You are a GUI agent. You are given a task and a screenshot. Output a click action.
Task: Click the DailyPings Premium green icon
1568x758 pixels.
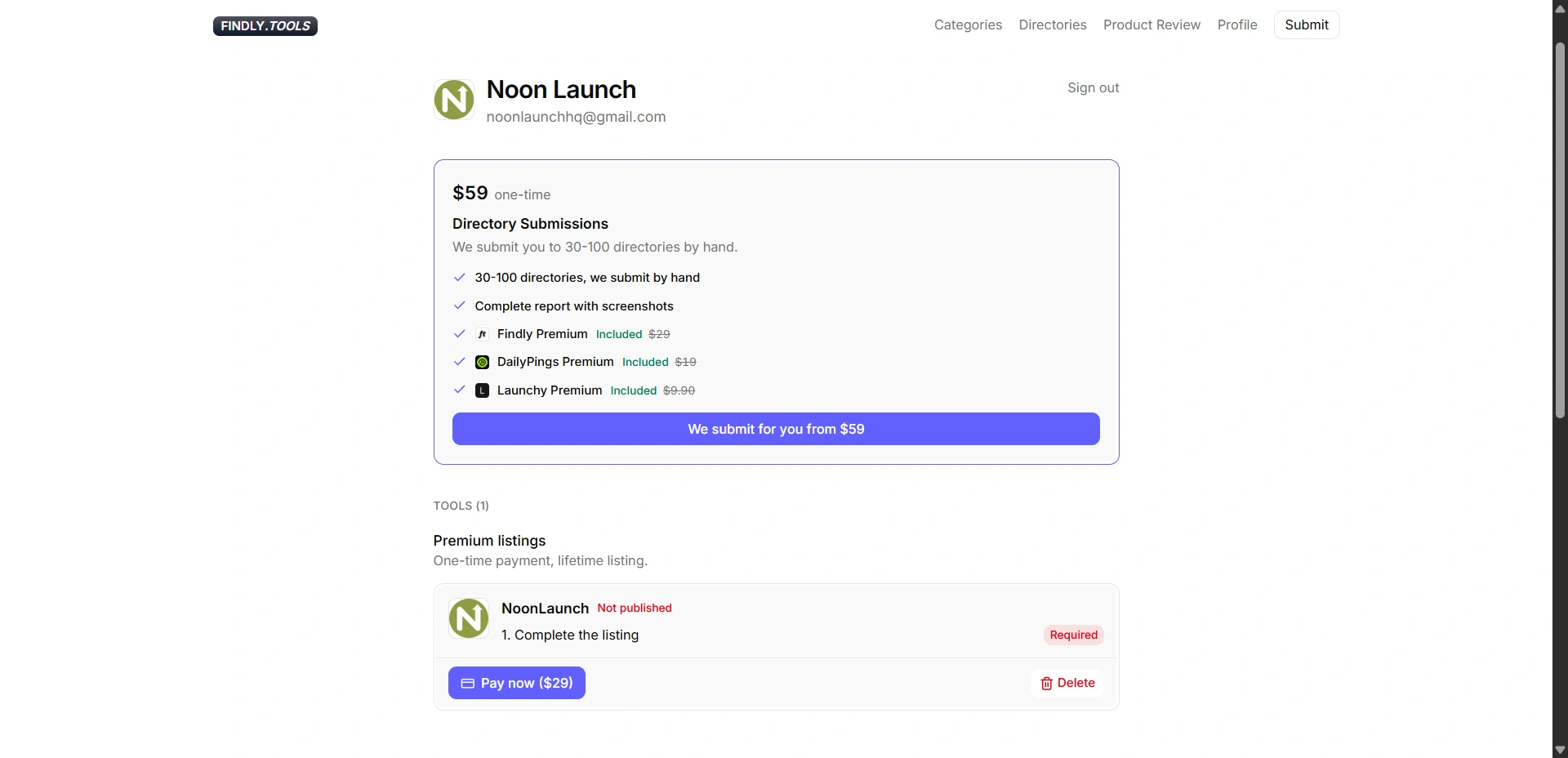(482, 362)
